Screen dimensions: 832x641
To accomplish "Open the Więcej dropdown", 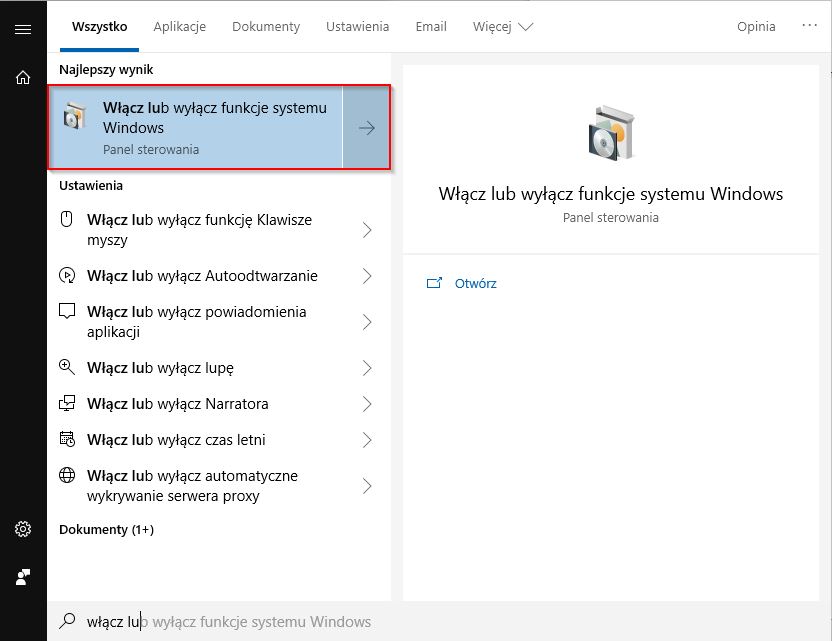I will (x=502, y=27).
